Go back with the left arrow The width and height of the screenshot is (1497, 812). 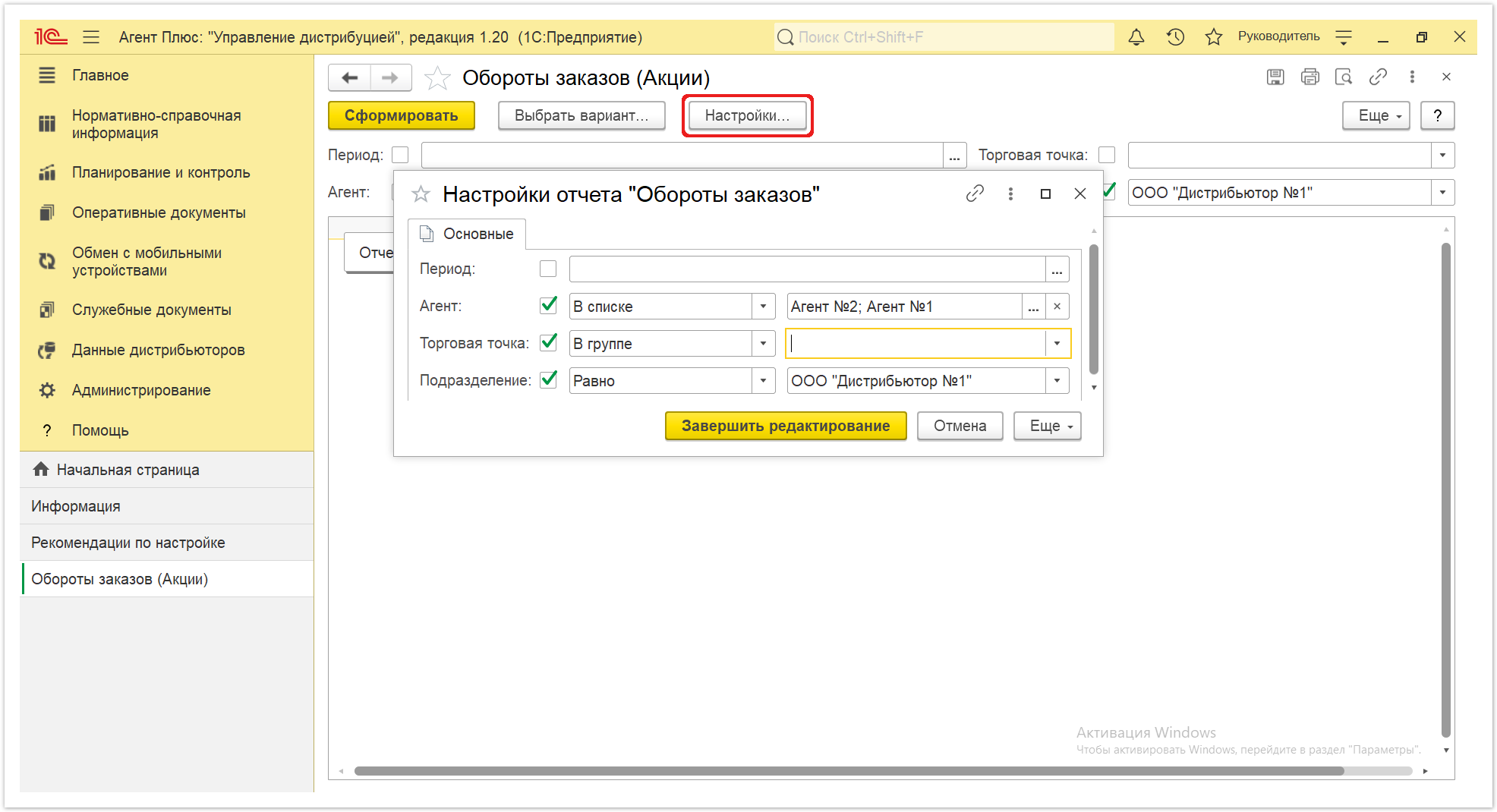tap(349, 77)
